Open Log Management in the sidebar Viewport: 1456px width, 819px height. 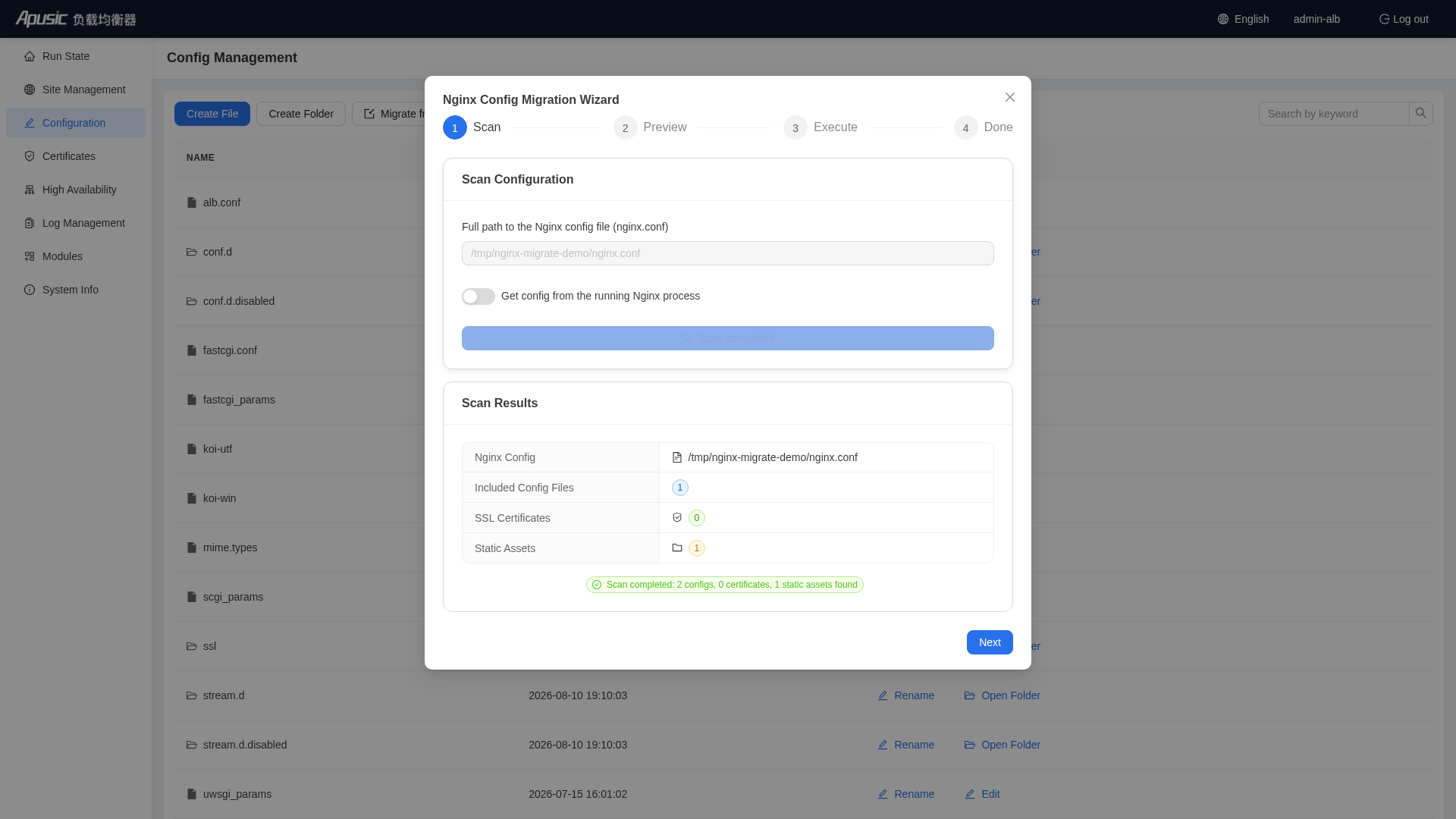tap(76, 223)
